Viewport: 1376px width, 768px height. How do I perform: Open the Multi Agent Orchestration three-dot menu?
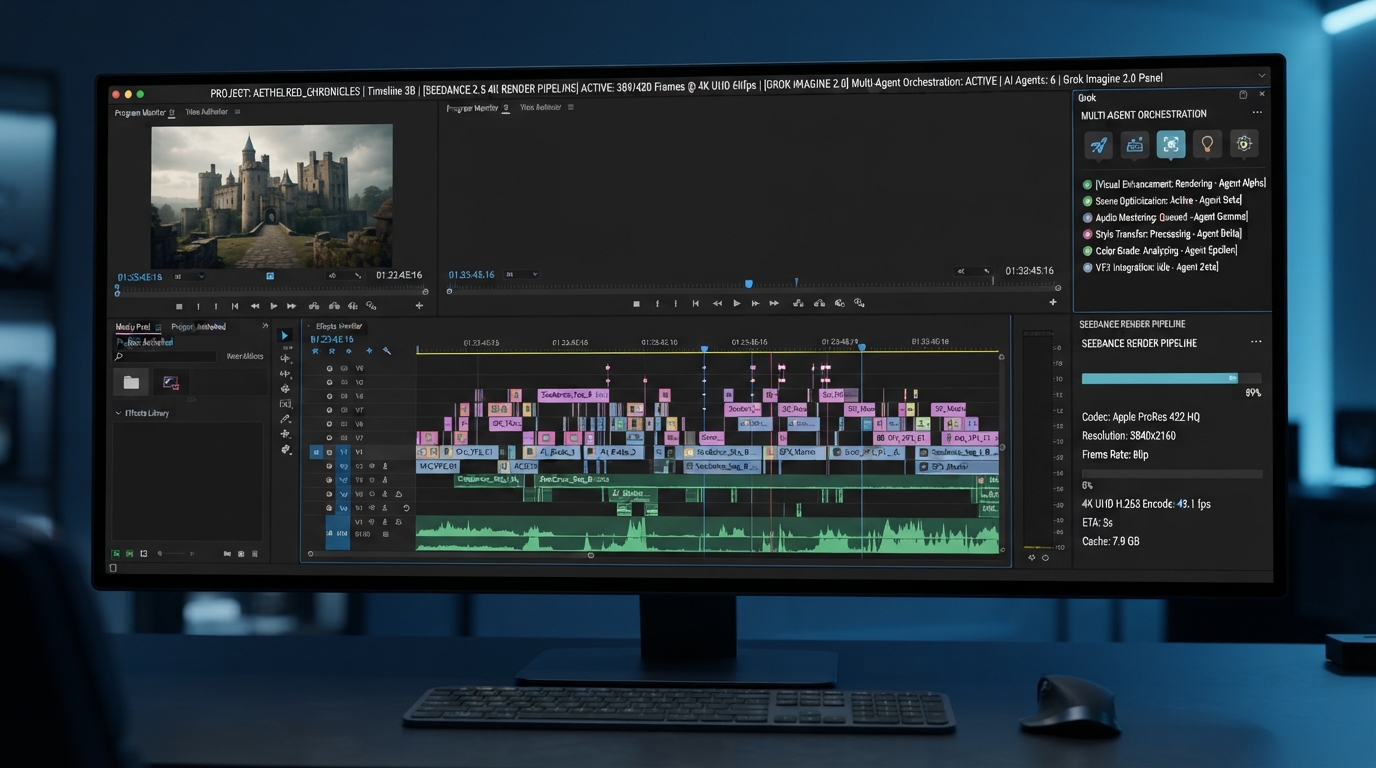1257,113
